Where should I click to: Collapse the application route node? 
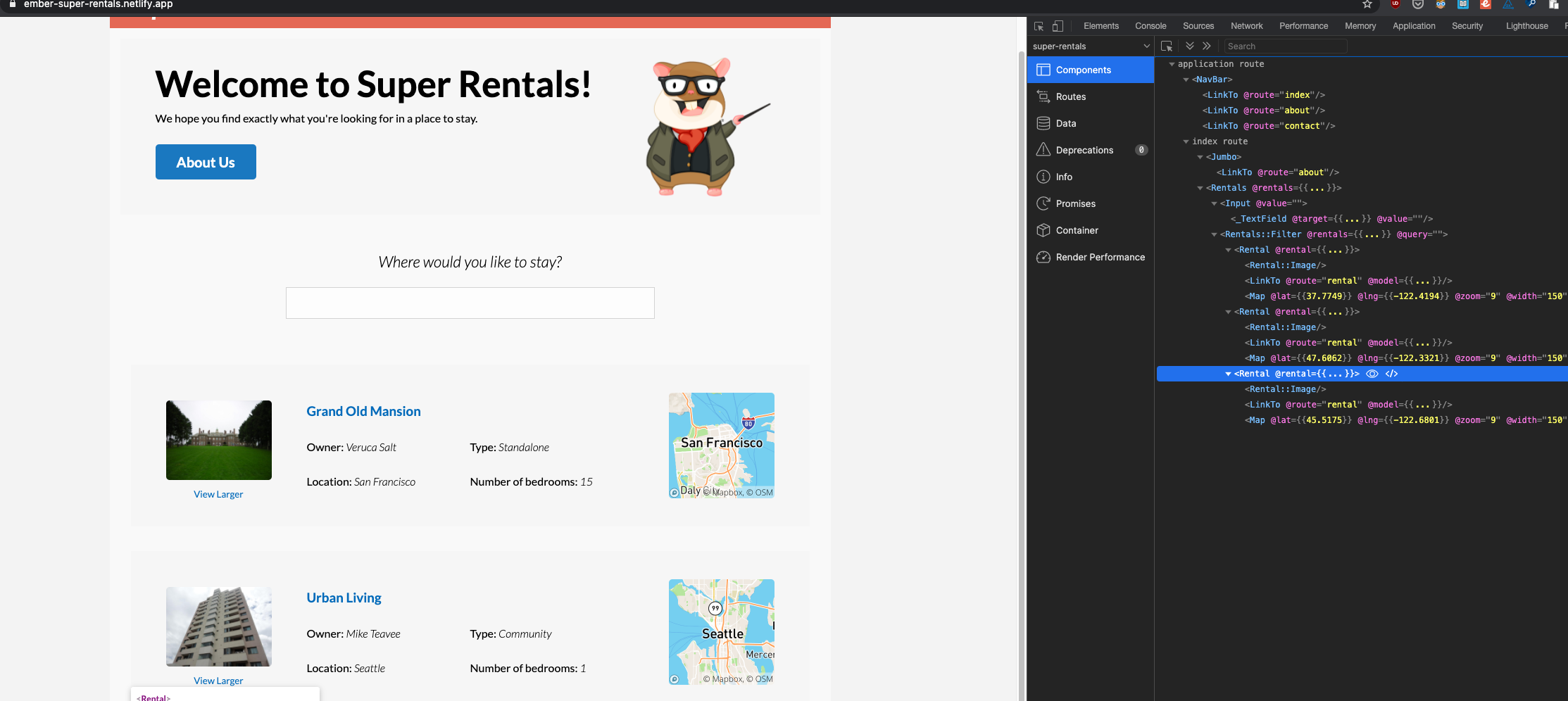[x=1172, y=64]
